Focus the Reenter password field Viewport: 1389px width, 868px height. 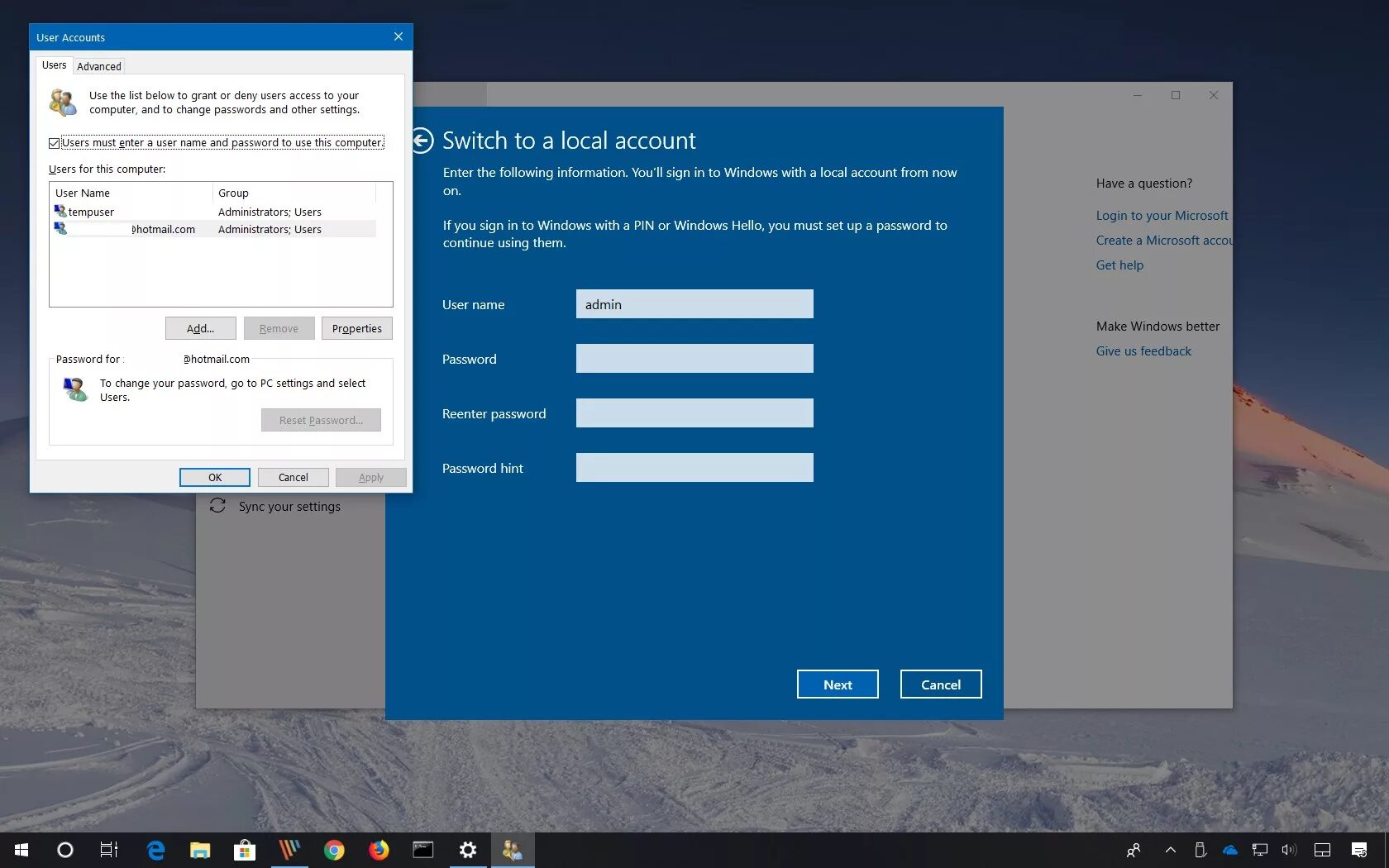tap(694, 413)
